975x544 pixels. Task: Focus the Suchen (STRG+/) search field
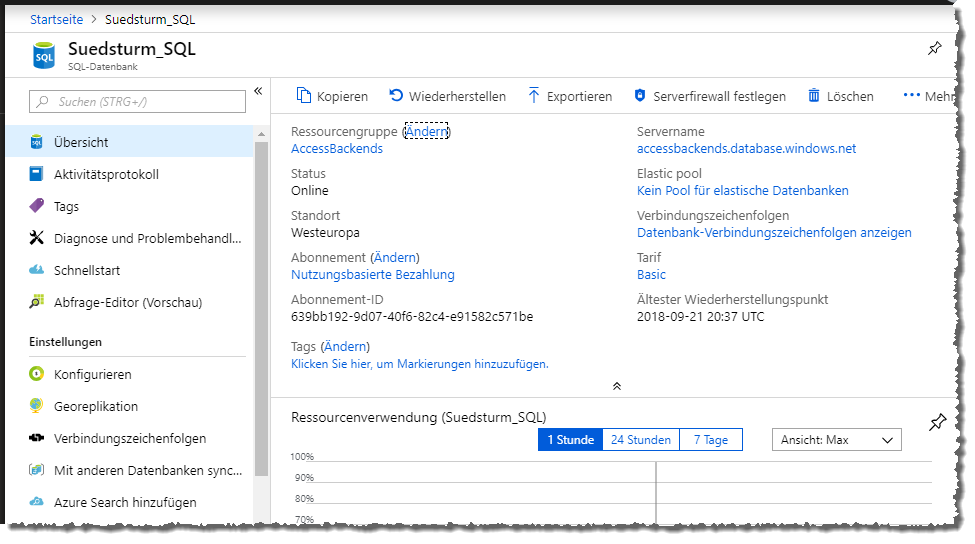click(137, 101)
